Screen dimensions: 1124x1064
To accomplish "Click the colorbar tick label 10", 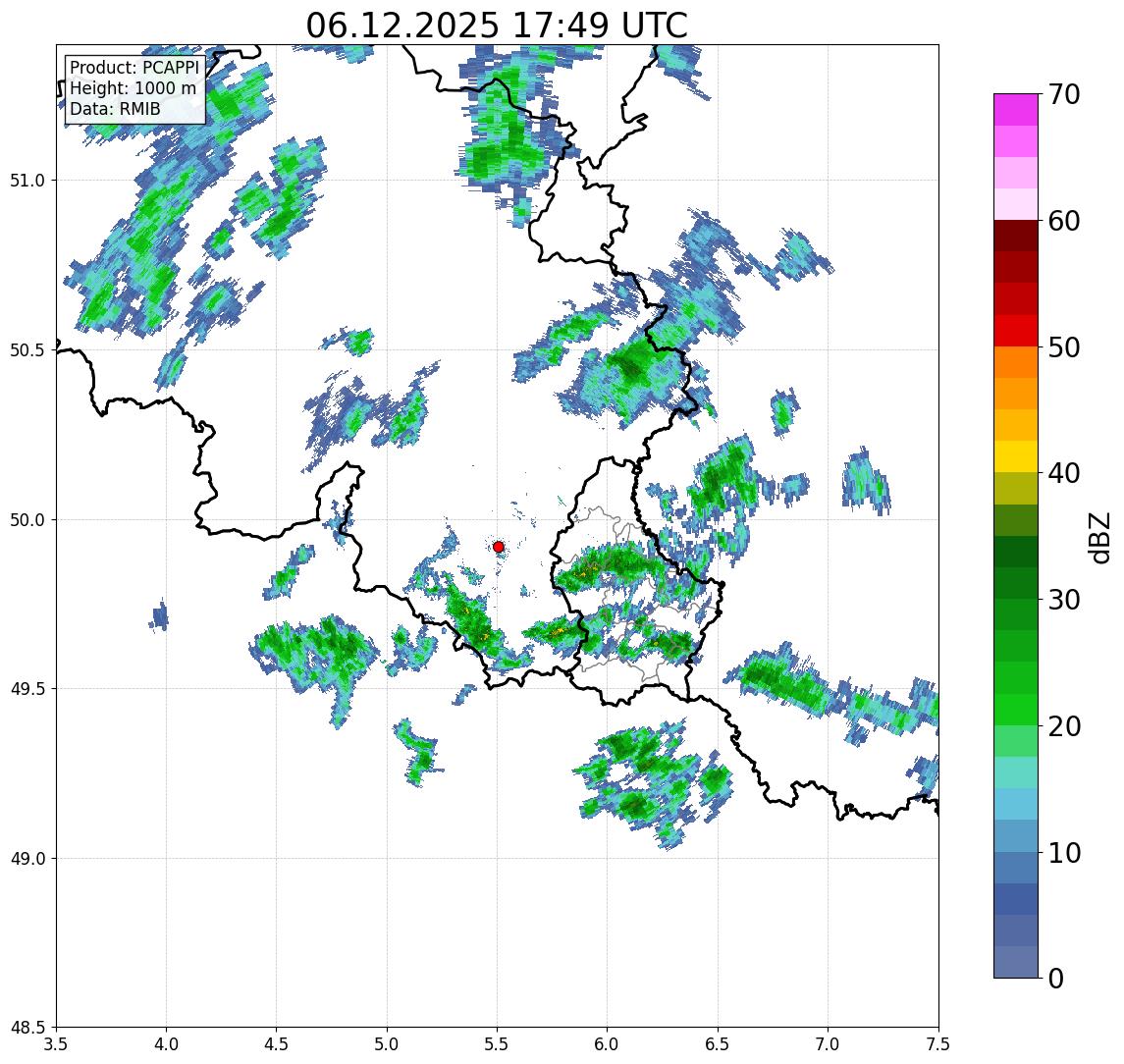I will pos(1063,853).
